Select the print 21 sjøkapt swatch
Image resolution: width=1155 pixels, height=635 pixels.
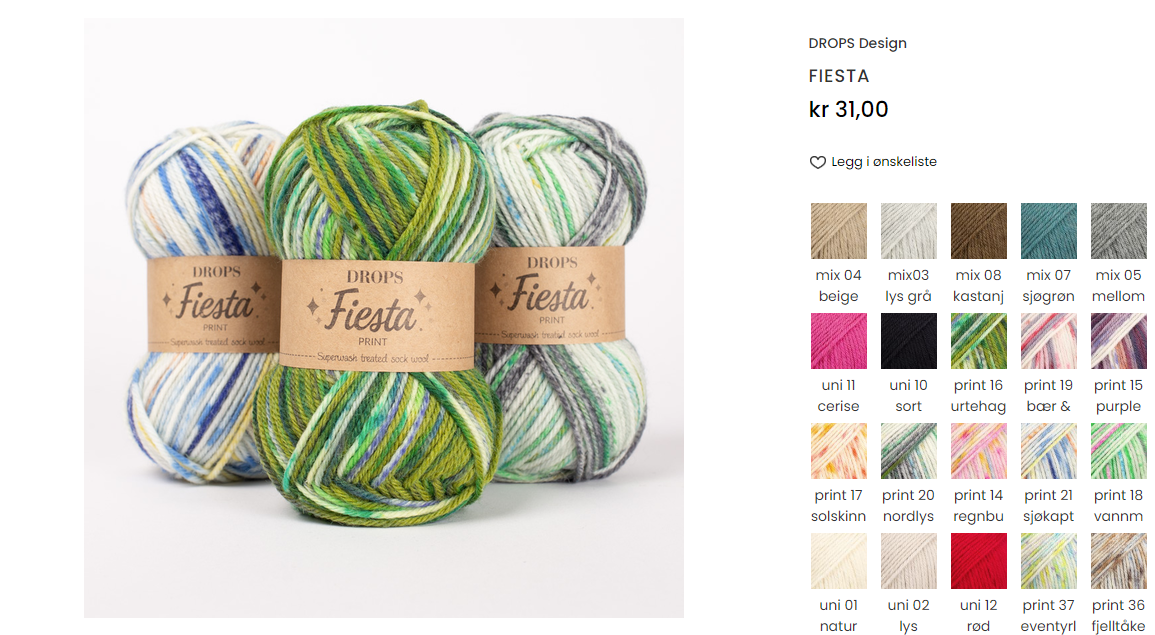(1048, 451)
